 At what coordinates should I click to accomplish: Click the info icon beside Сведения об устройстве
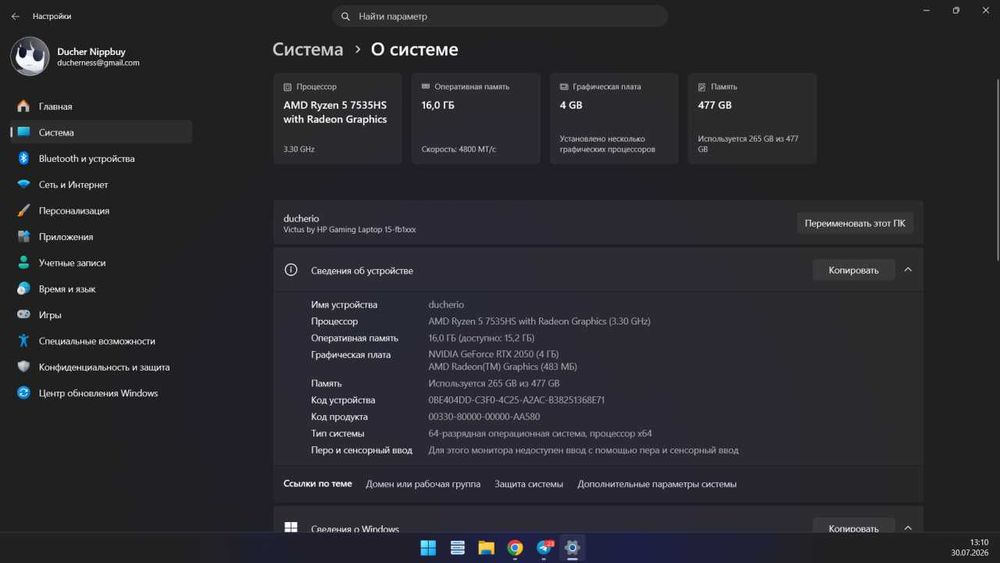pyautogui.click(x=291, y=270)
